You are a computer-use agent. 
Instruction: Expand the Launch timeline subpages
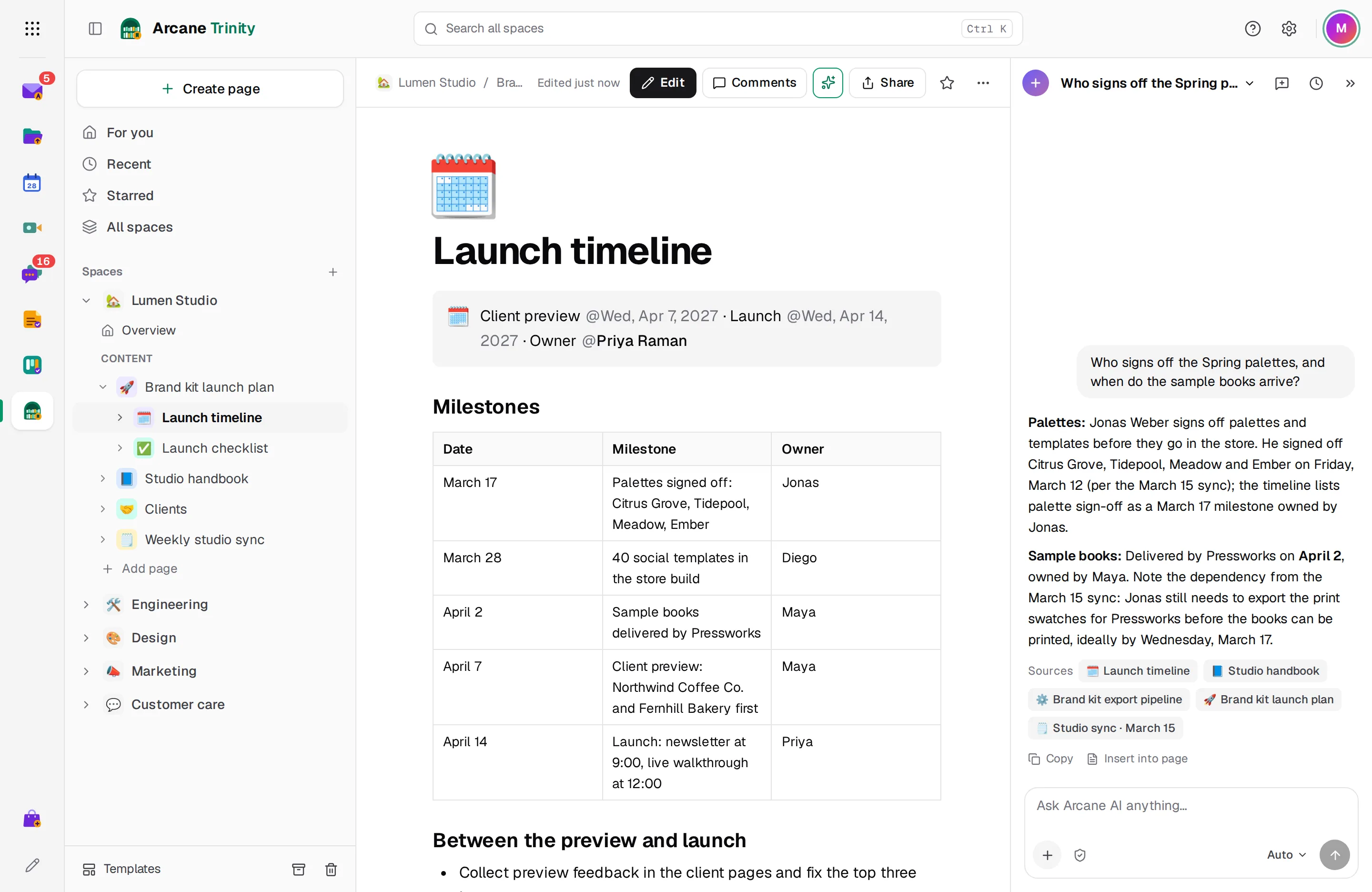[x=119, y=417]
